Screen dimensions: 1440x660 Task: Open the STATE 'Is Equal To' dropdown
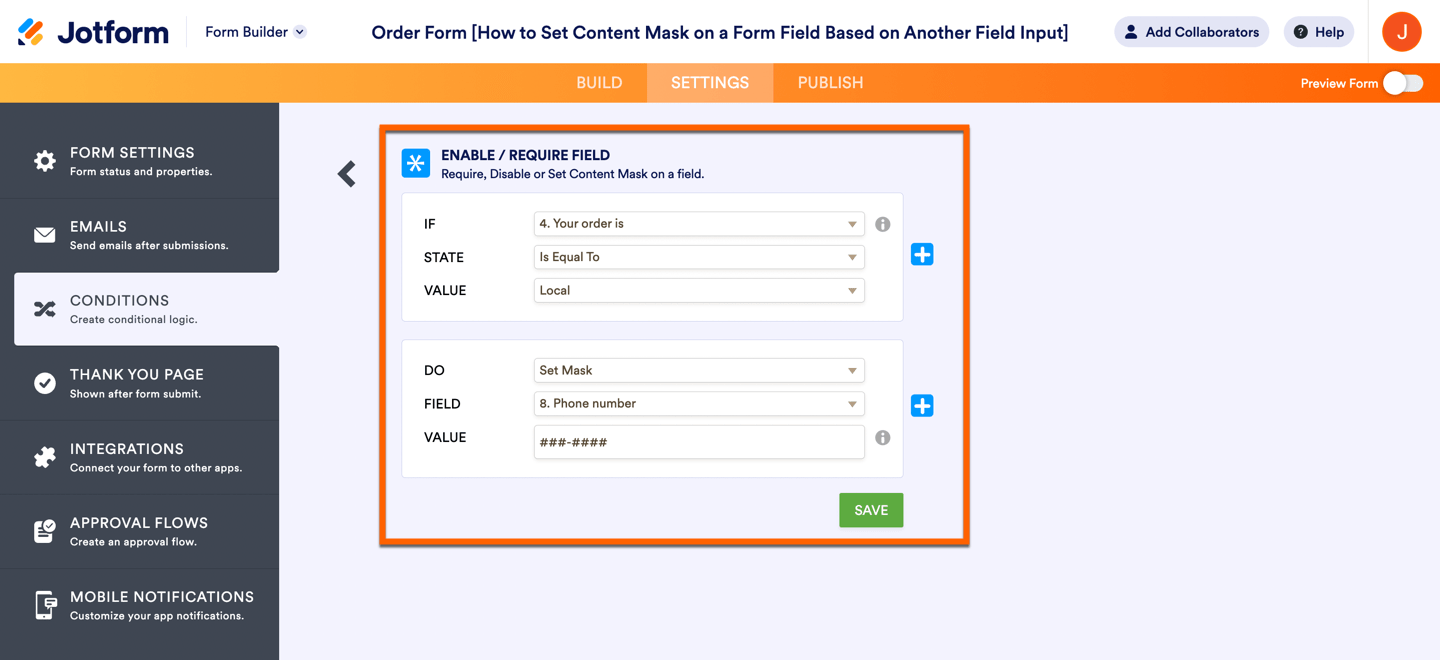698,257
